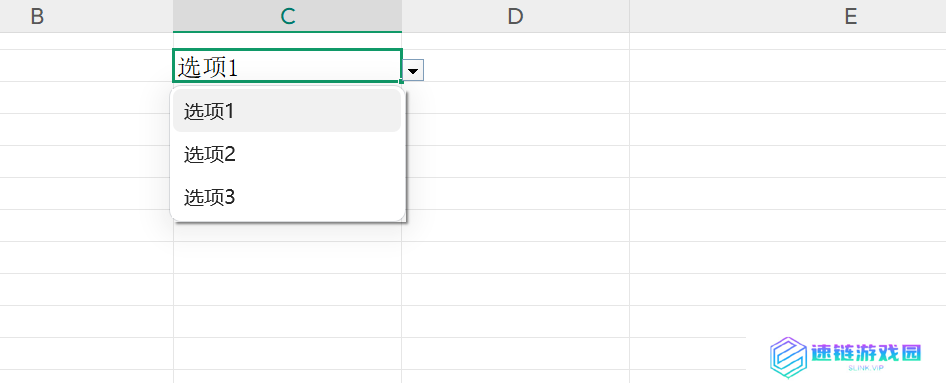Open the cell's dropdown arrow button
946x383 pixels.
[413, 70]
